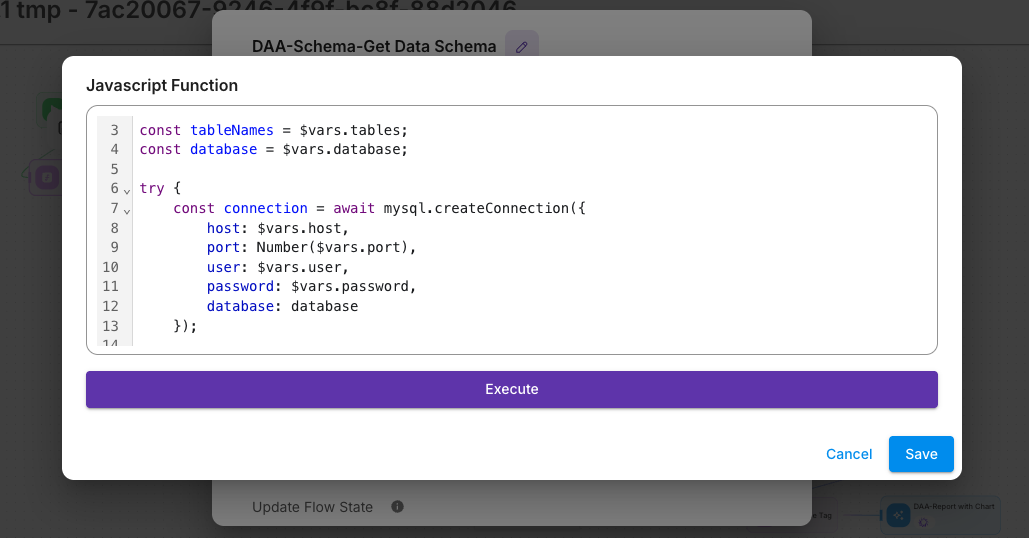1029x538 pixels.
Task: Fold the createConnection block at line 7
Action: [x=127, y=210]
